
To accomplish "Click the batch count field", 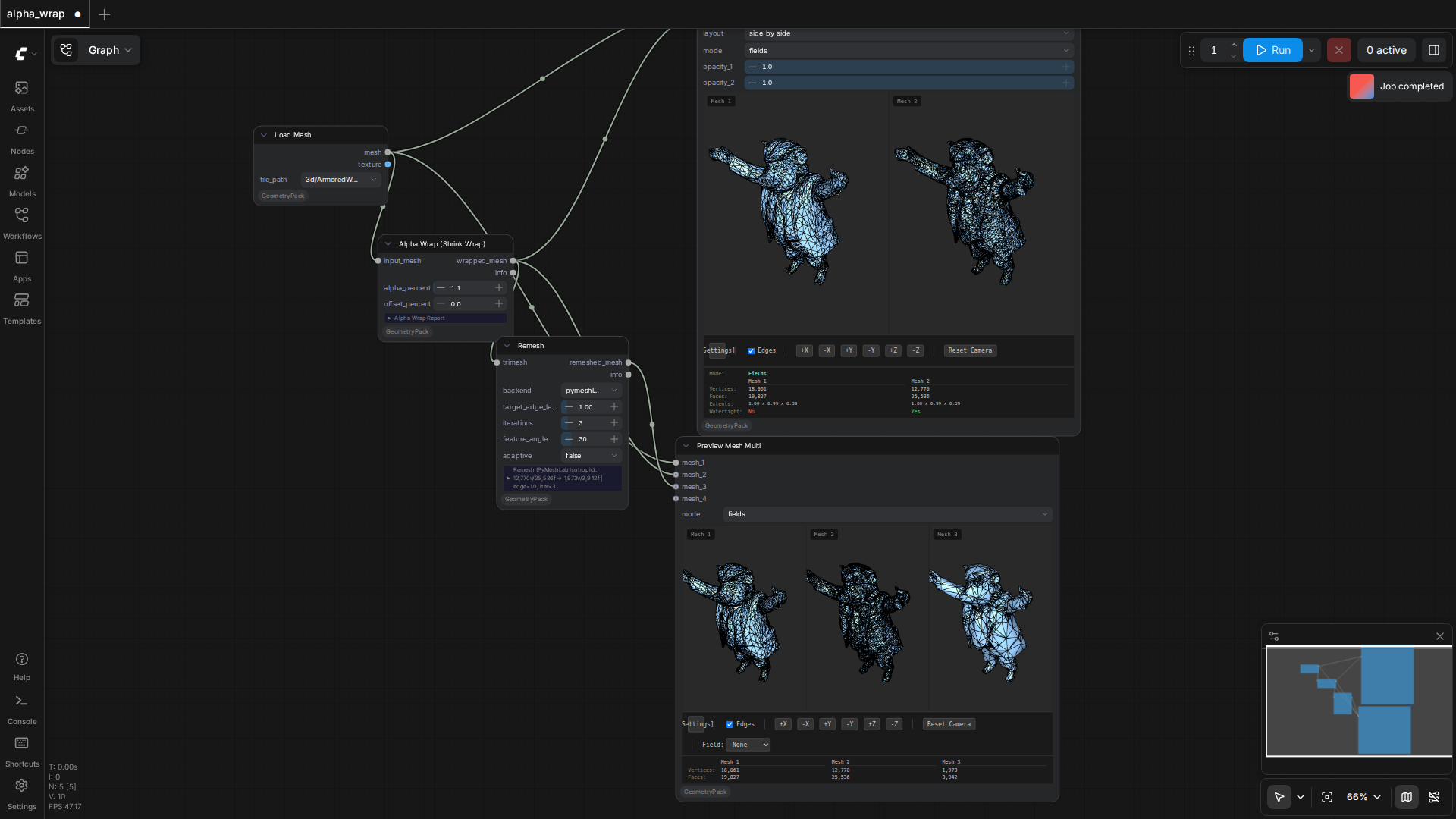I will [x=1214, y=50].
